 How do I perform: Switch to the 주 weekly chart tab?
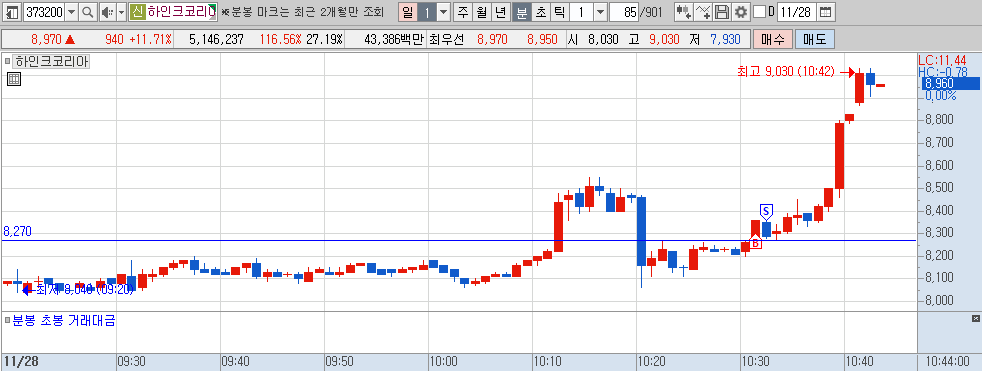click(x=463, y=12)
